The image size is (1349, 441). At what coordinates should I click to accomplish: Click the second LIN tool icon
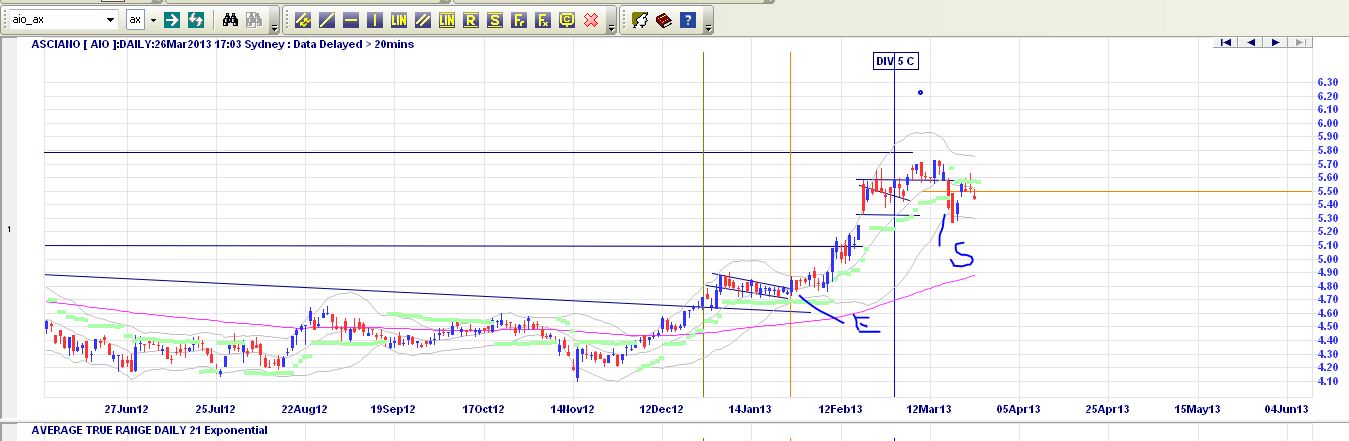pos(447,19)
